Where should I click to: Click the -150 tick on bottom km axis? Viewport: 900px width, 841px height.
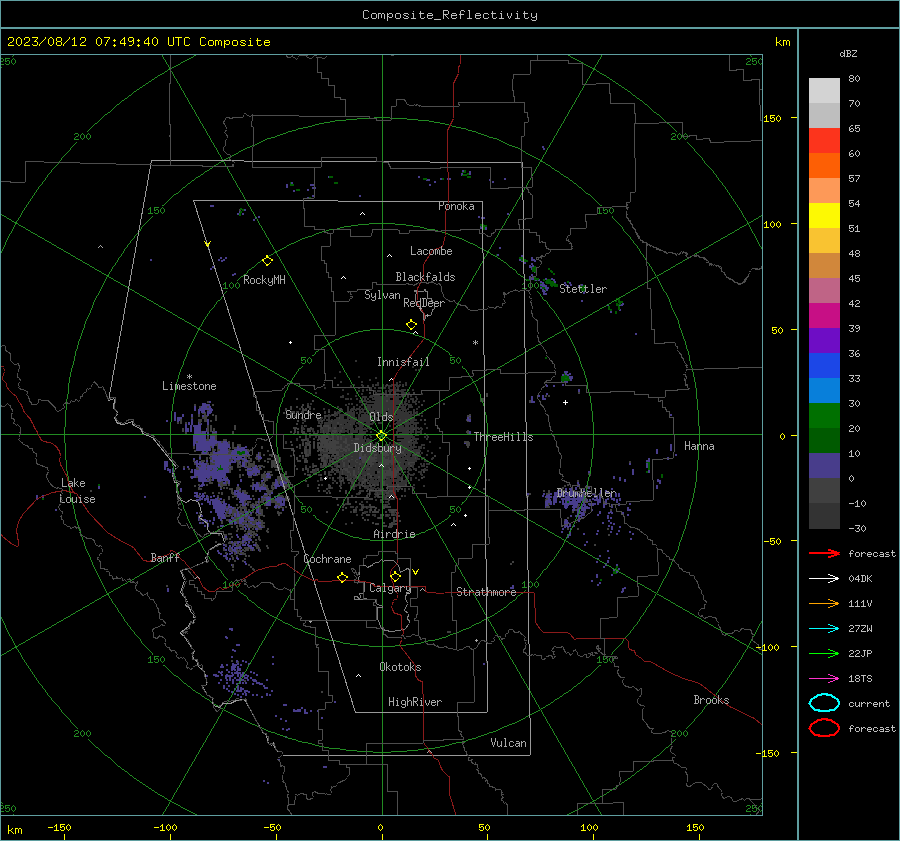click(59, 827)
